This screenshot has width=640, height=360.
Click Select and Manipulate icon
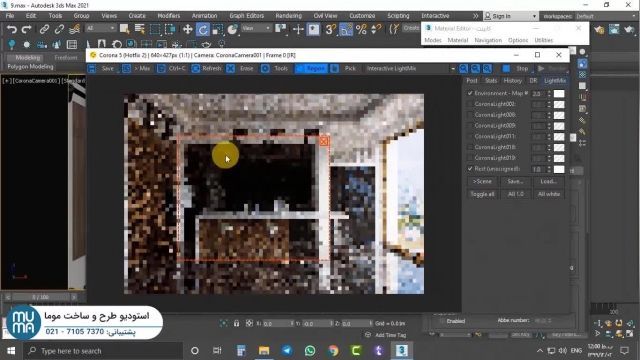pyautogui.click(x=298, y=29)
